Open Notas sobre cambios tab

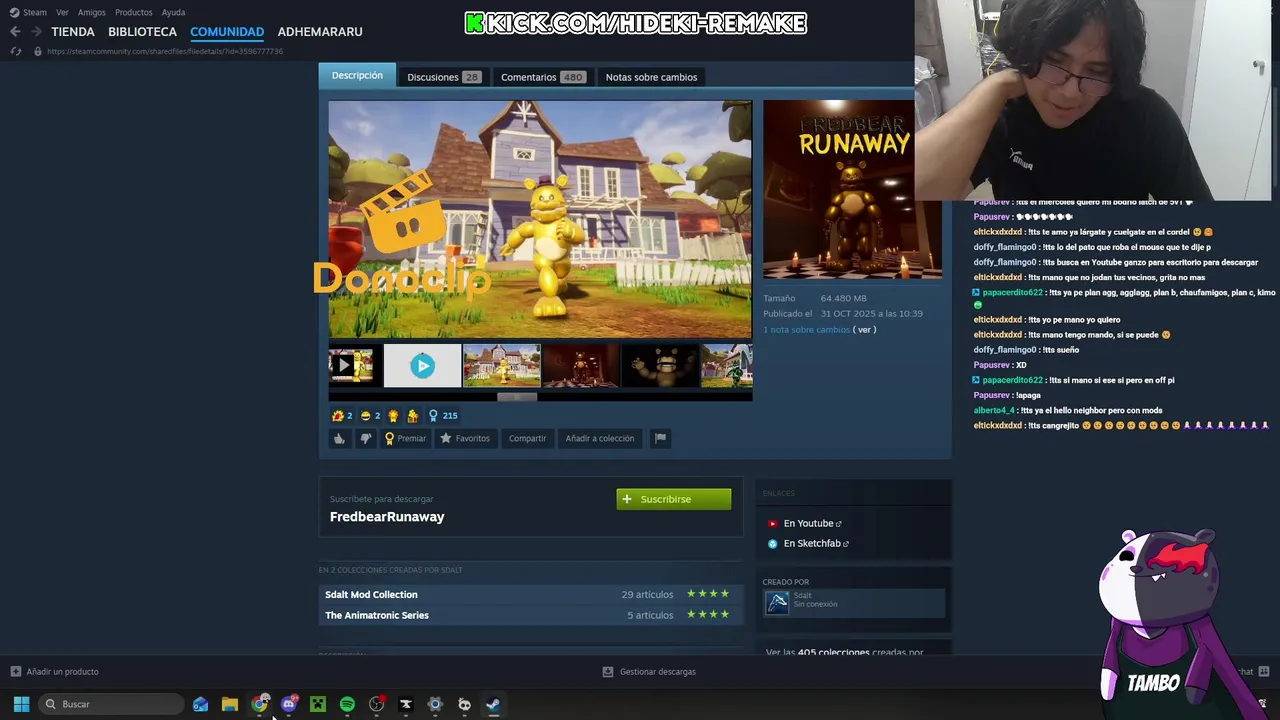pos(651,77)
